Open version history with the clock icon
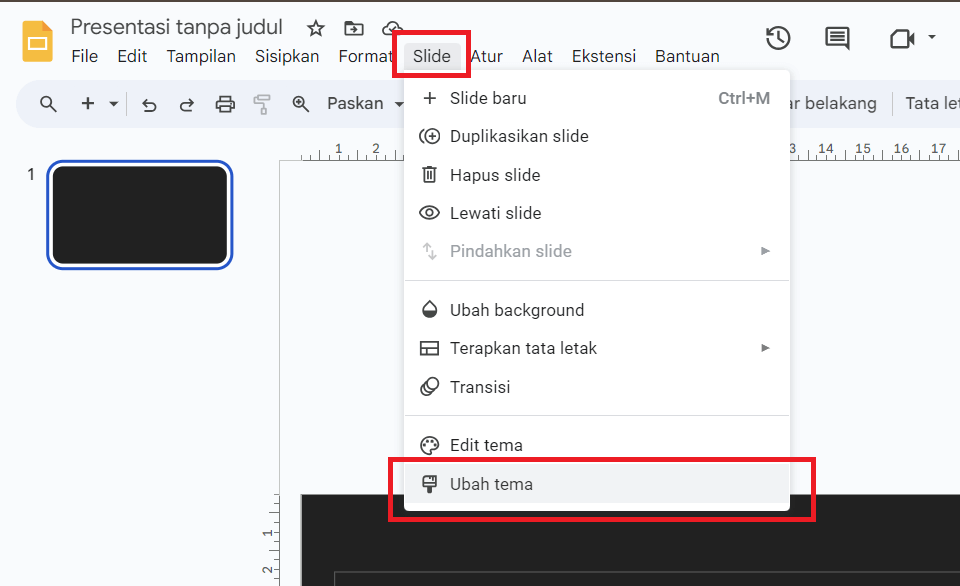This screenshot has height=586, width=960. point(778,38)
